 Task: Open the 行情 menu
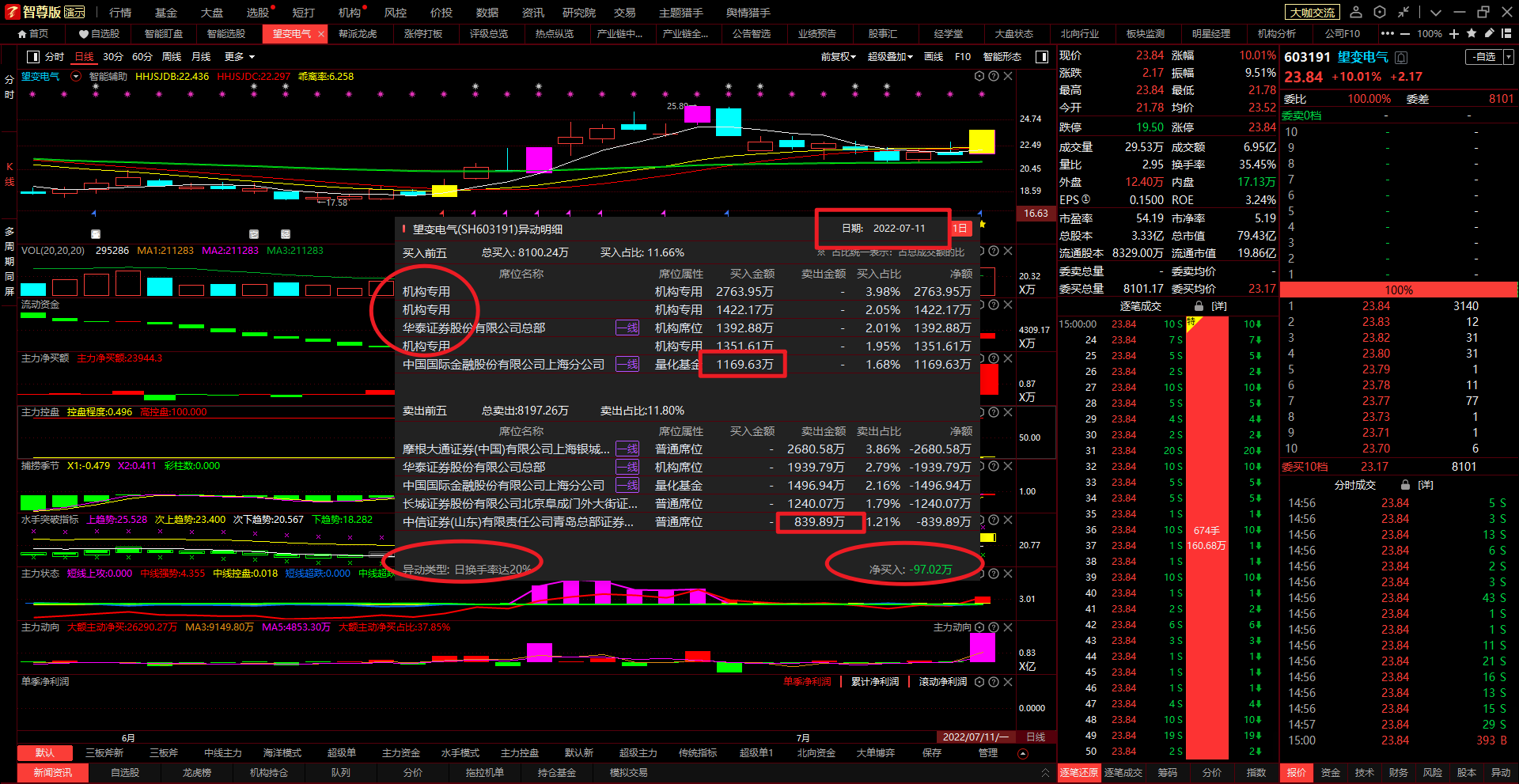[120, 12]
